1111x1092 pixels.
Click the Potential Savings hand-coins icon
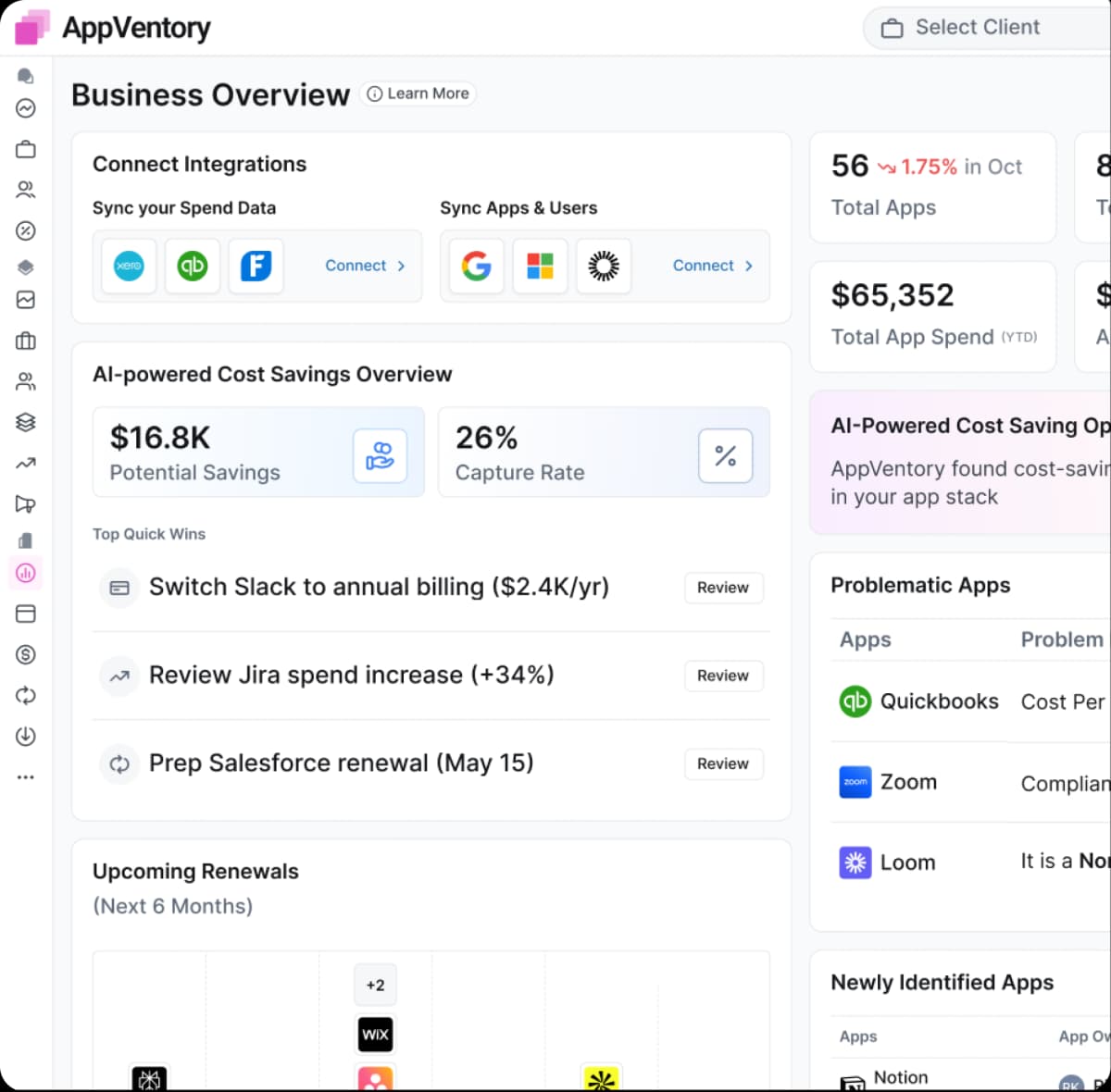[x=381, y=455]
